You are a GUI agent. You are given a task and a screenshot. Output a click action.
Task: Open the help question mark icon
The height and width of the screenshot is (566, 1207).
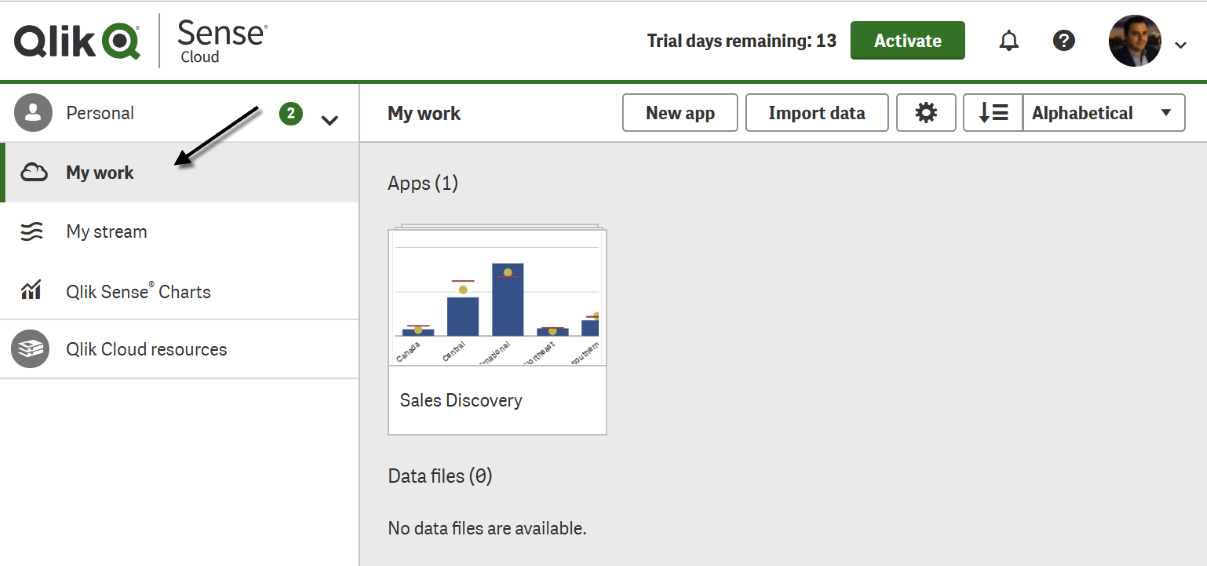pyautogui.click(x=1064, y=41)
